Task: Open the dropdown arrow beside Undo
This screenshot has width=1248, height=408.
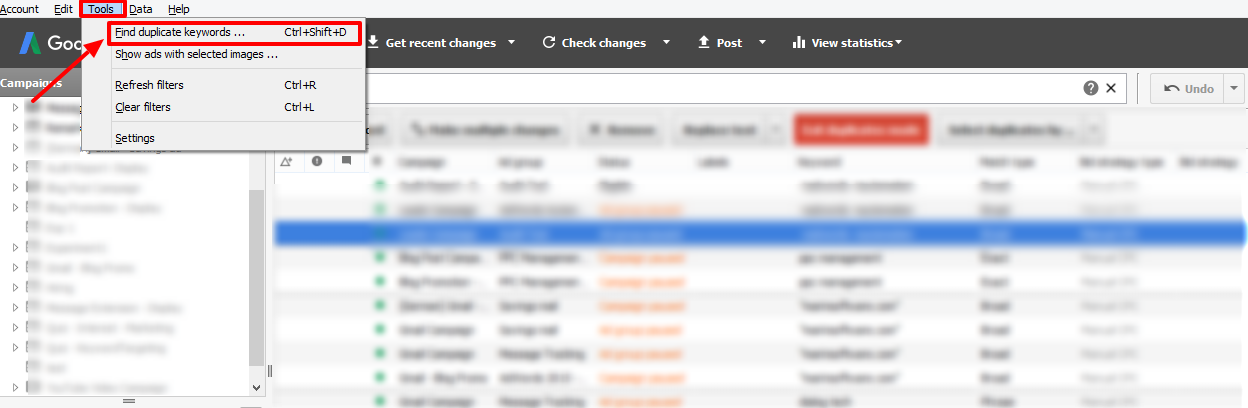Action: (x=1235, y=88)
